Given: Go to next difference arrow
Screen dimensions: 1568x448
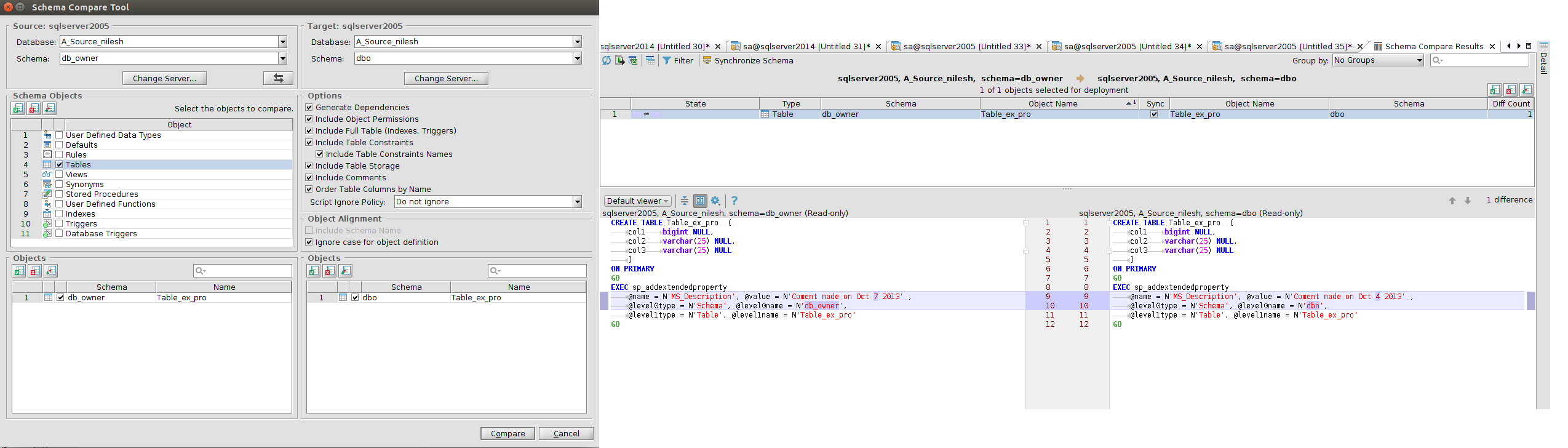Looking at the screenshot, I should pos(1468,201).
